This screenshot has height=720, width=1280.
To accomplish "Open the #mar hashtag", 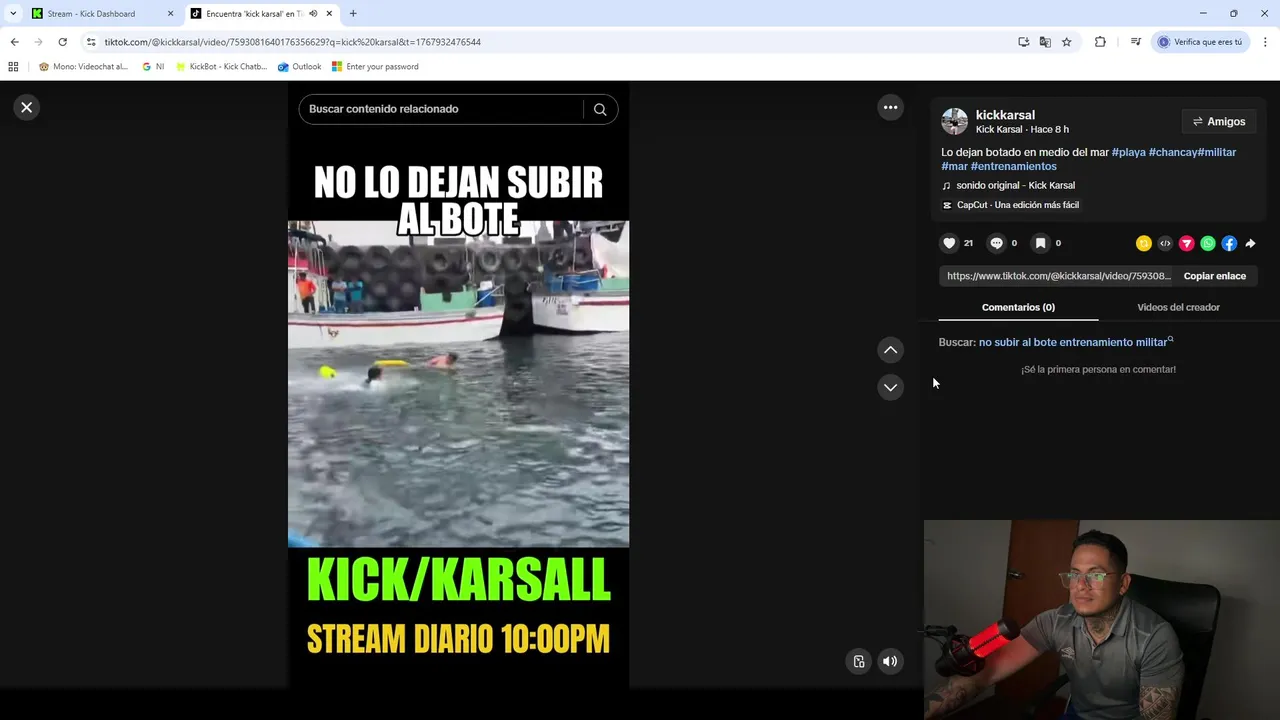I will point(954,166).
